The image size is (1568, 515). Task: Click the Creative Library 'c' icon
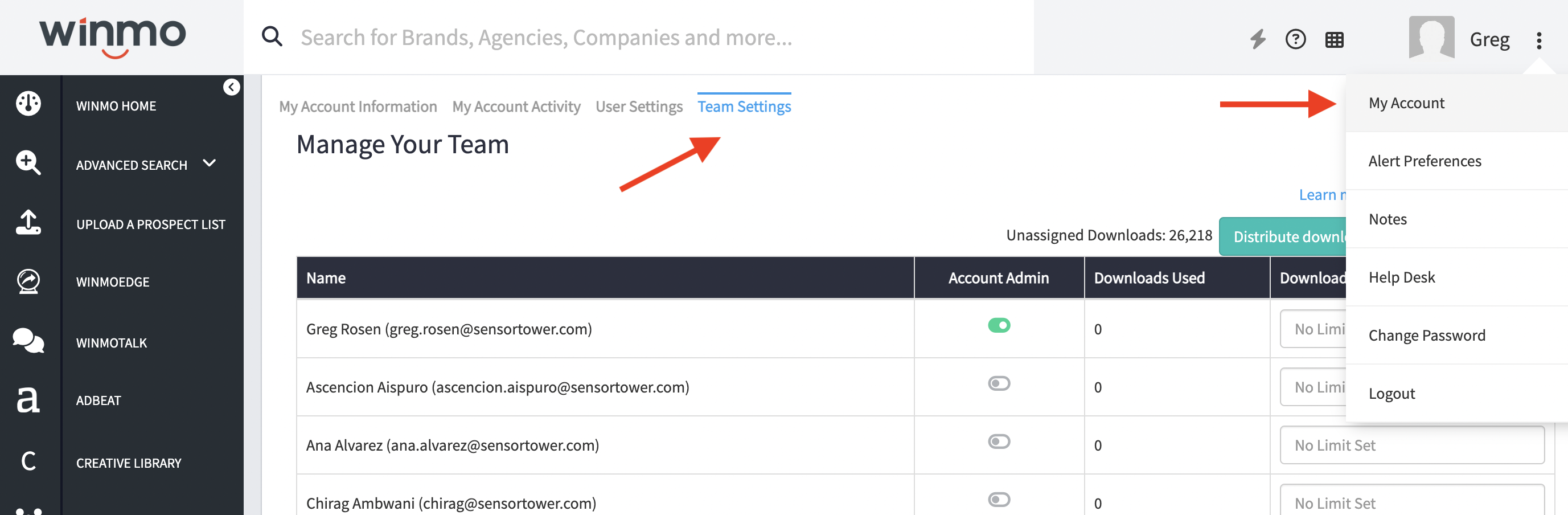[x=28, y=461]
